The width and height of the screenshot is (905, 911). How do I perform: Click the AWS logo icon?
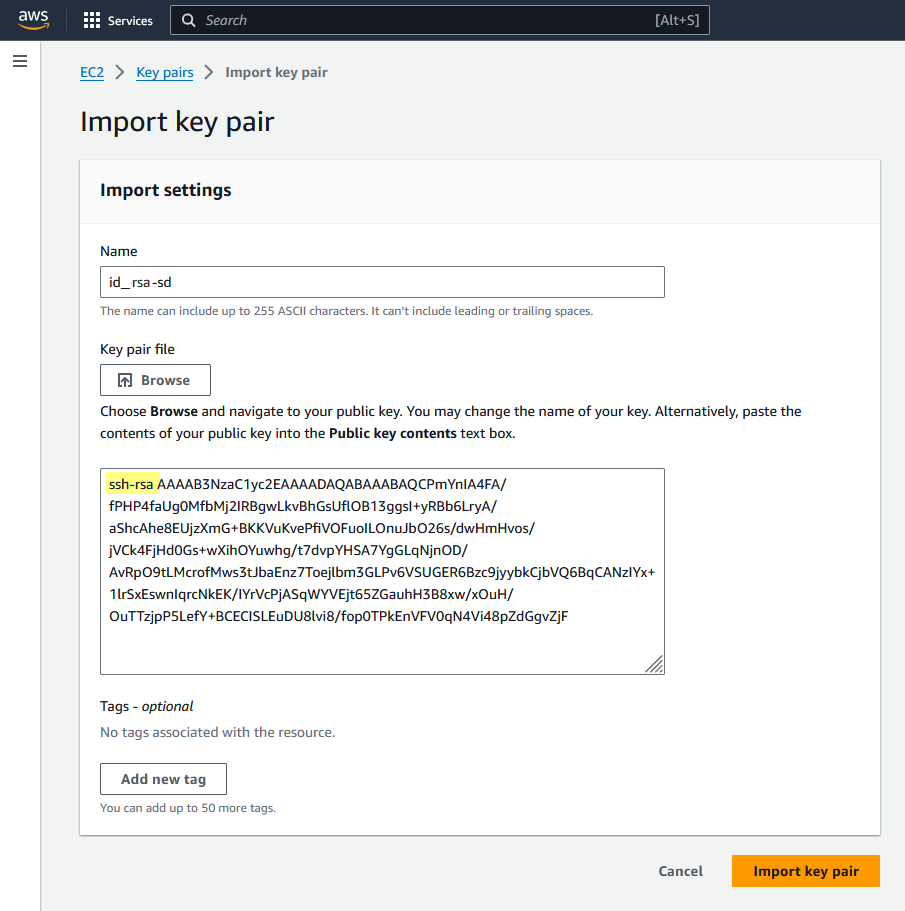point(33,20)
